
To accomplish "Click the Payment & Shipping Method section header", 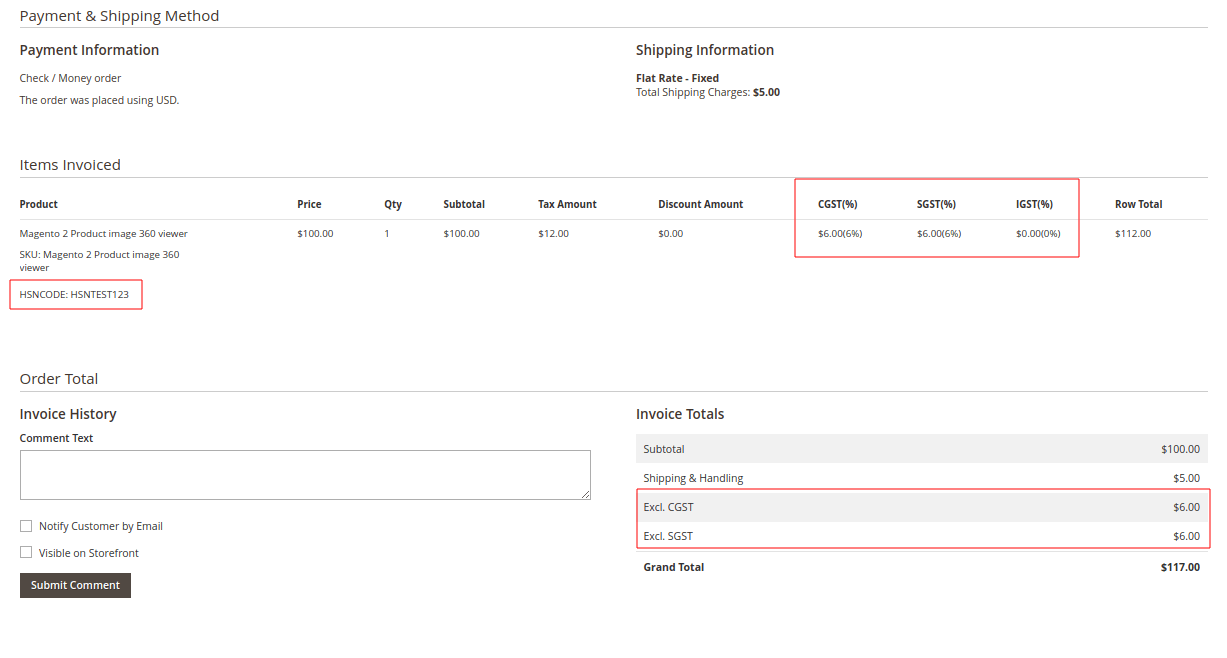I will point(119,16).
